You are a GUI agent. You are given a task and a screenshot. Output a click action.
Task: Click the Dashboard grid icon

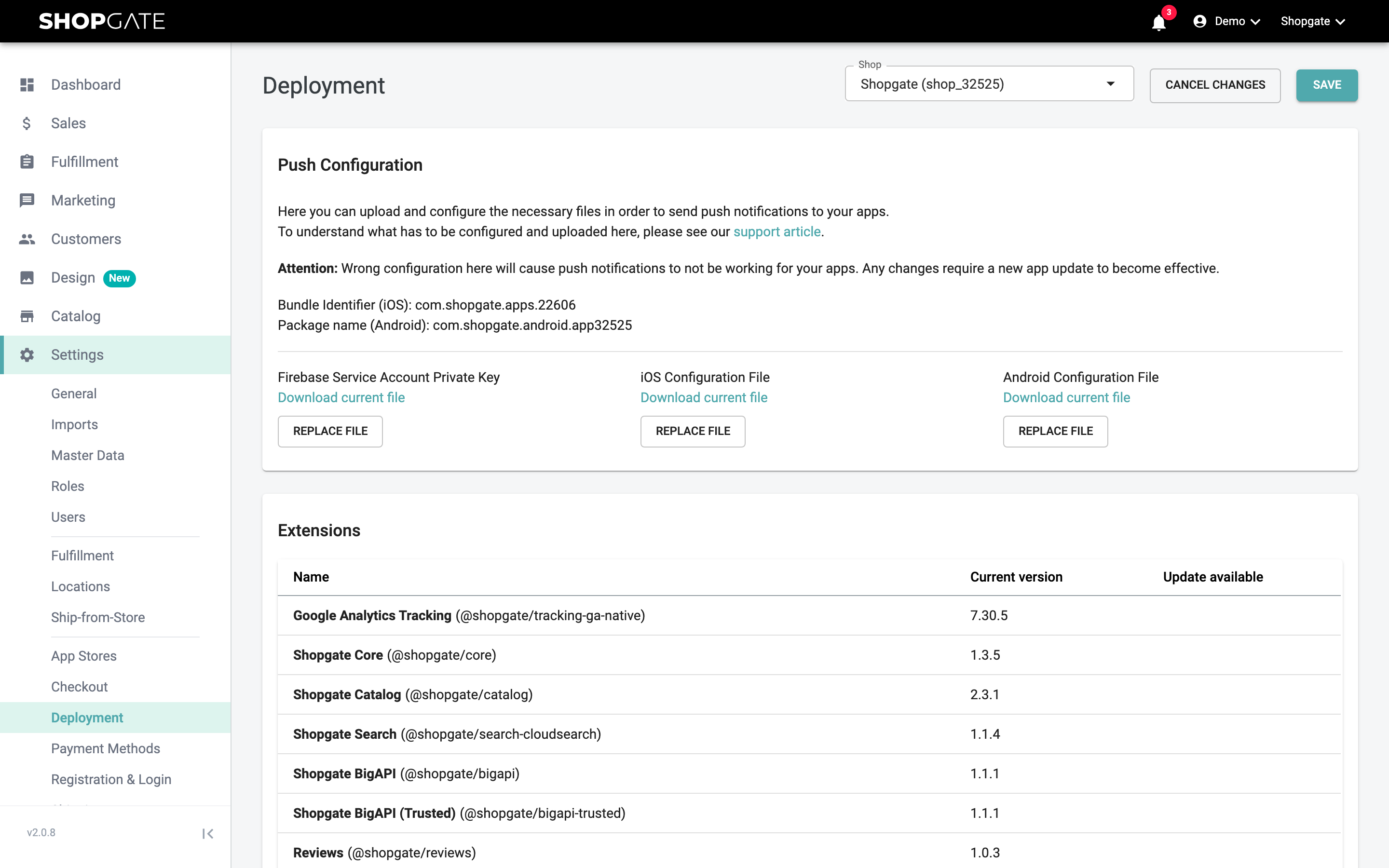27,84
